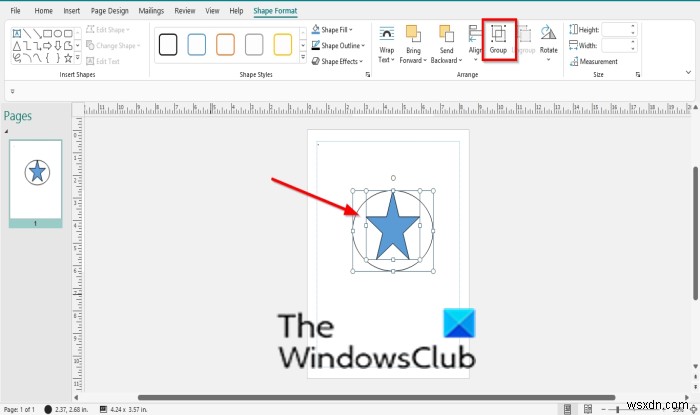Screen dimensions: 700x415
Task: Click the Width input field
Action: pyautogui.click(x=616, y=45)
